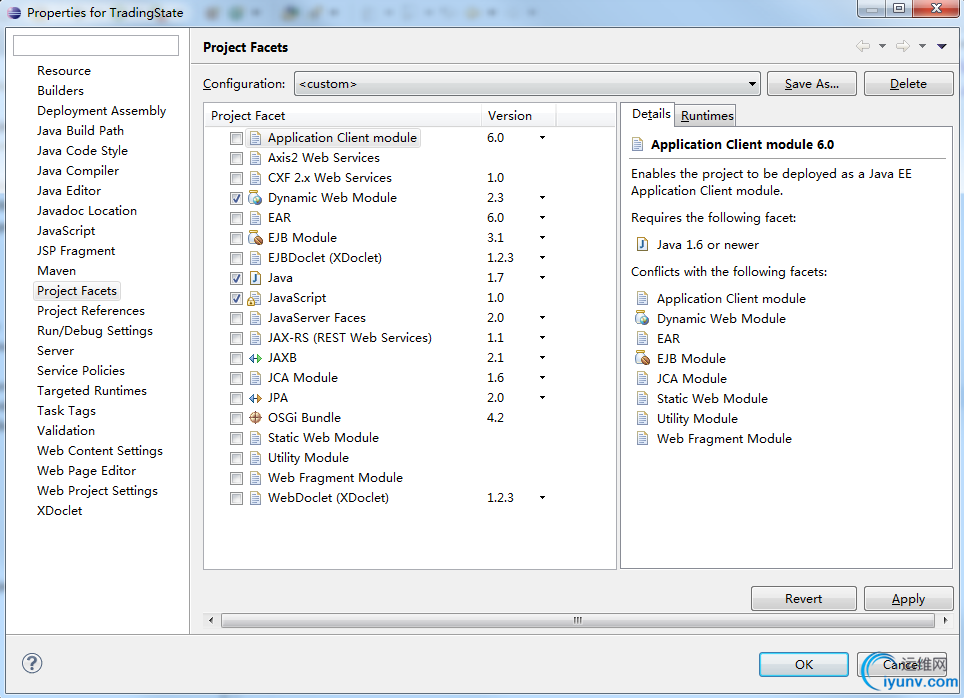Check the EJB Module checkbox
The image size is (964, 698).
click(236, 238)
